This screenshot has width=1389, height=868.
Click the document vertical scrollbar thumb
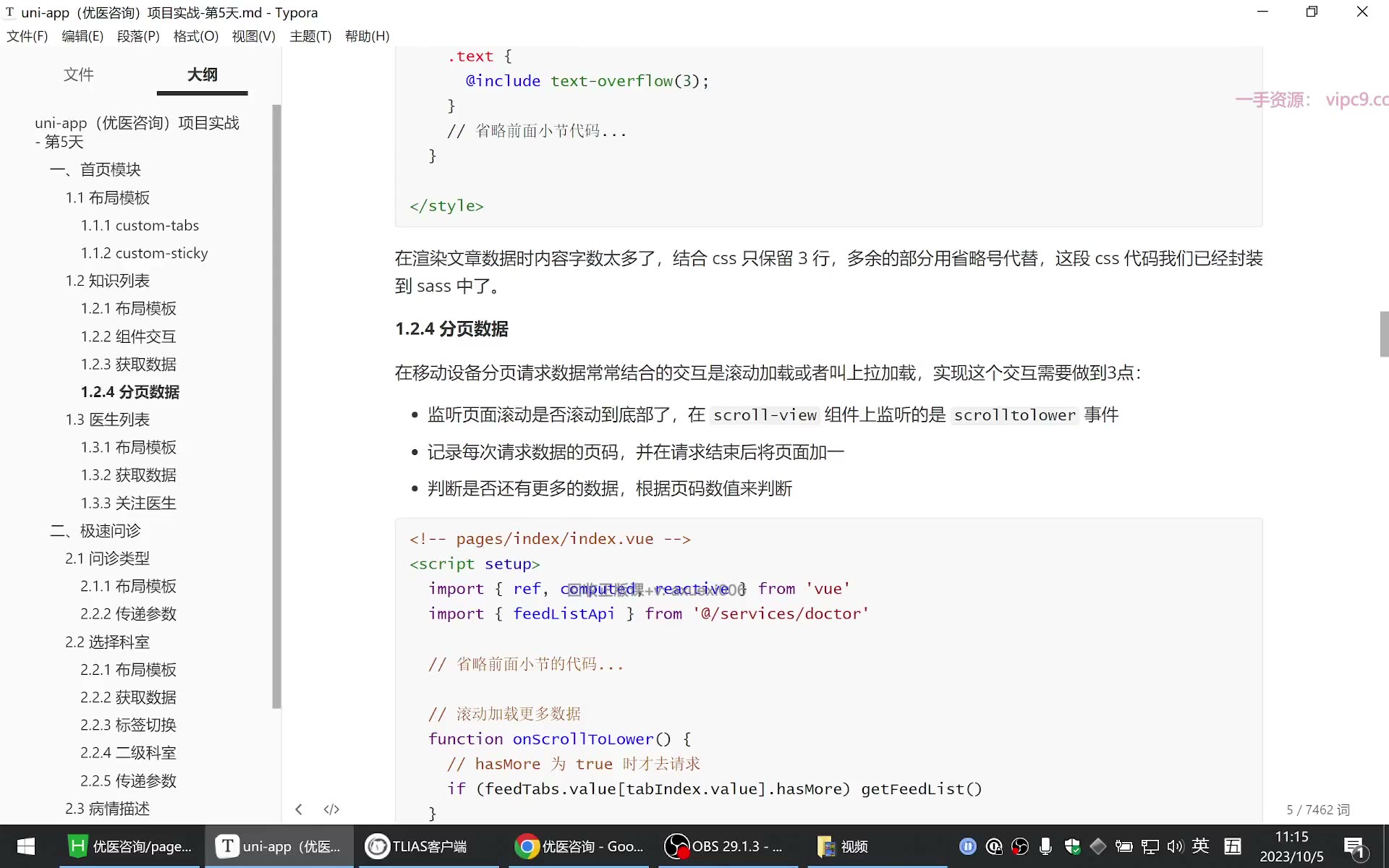coord(1384,334)
